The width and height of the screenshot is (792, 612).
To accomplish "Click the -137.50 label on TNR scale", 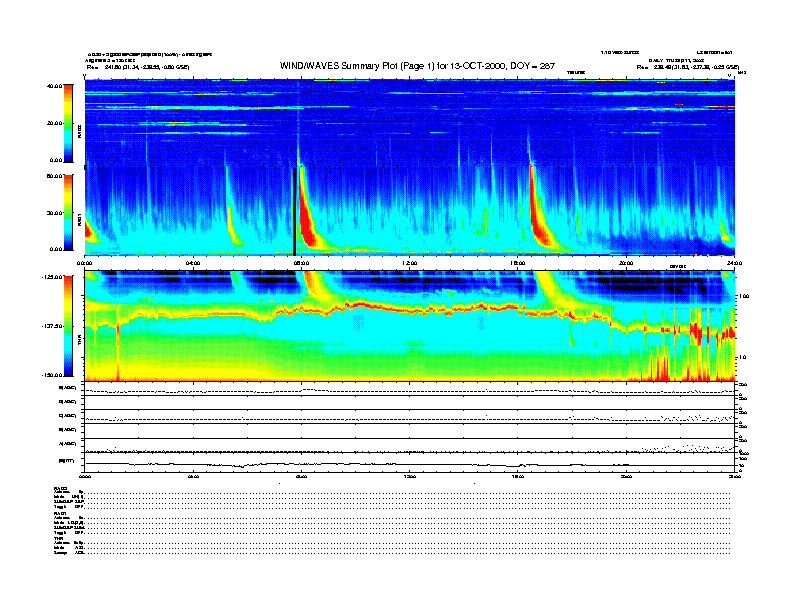I will click(x=52, y=326).
